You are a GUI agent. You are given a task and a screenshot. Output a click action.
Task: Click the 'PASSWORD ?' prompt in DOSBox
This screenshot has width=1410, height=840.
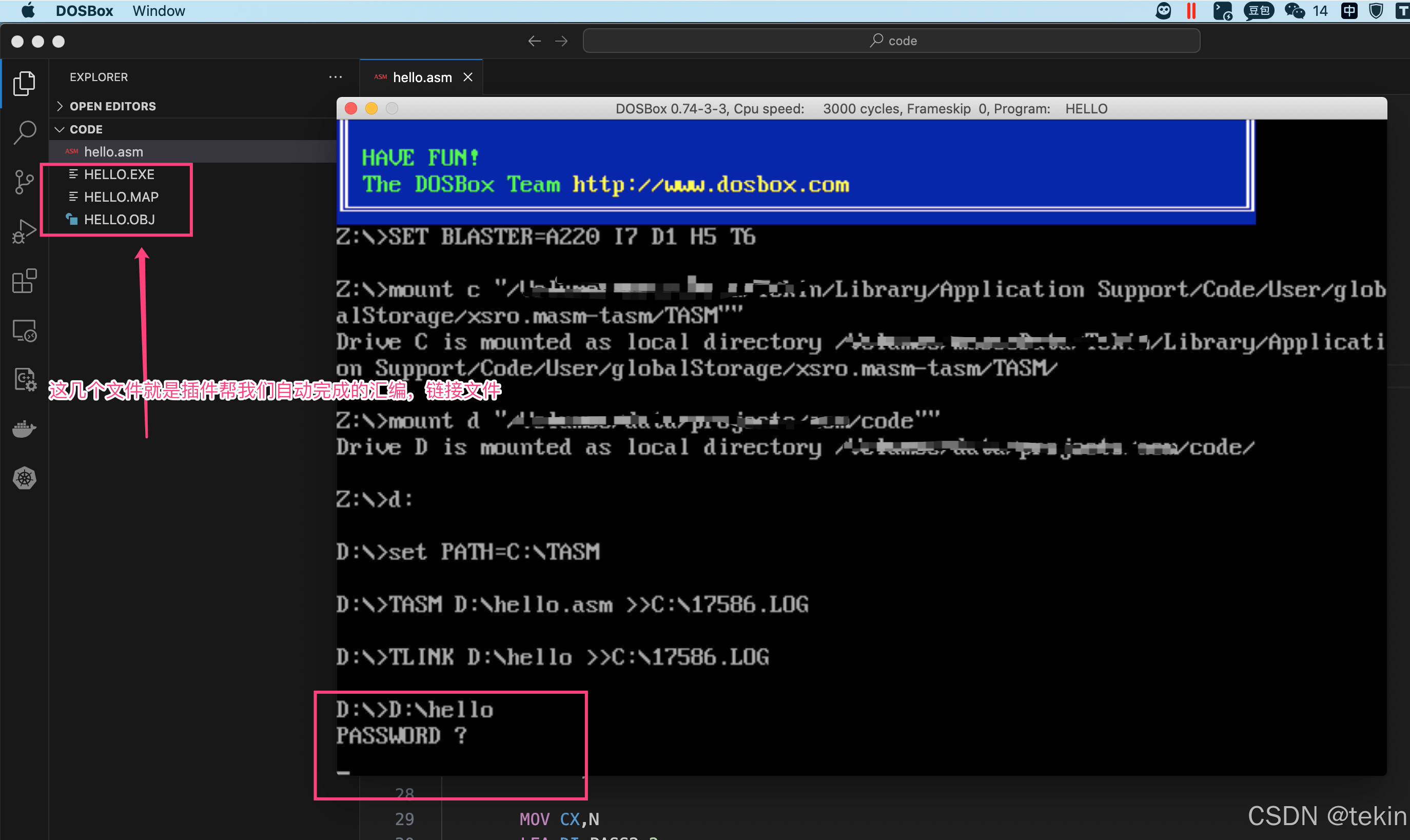coord(402,736)
